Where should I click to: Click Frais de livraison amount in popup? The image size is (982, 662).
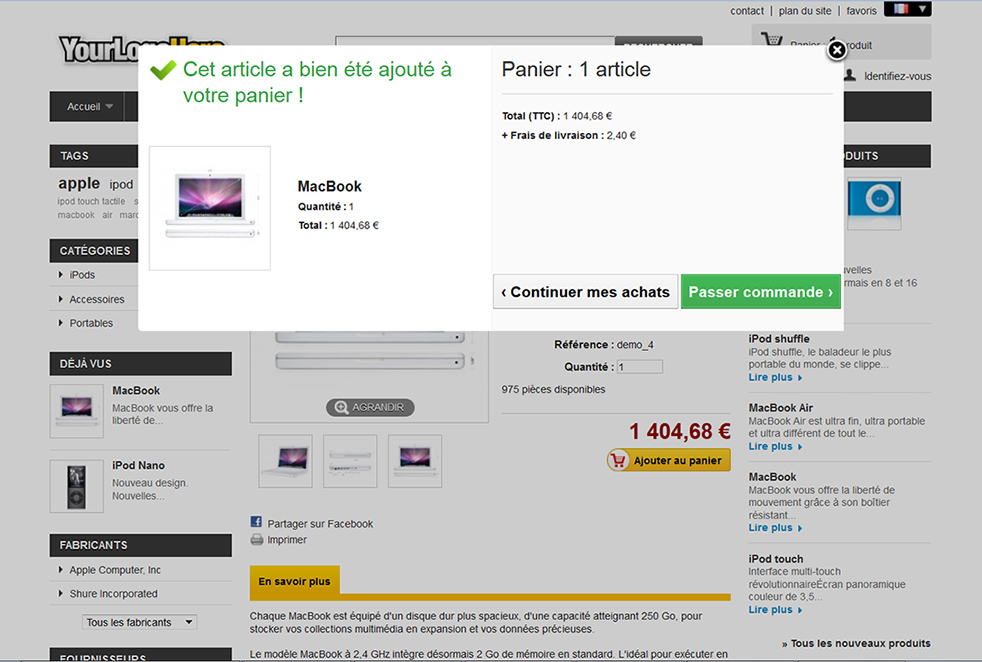click(621, 135)
